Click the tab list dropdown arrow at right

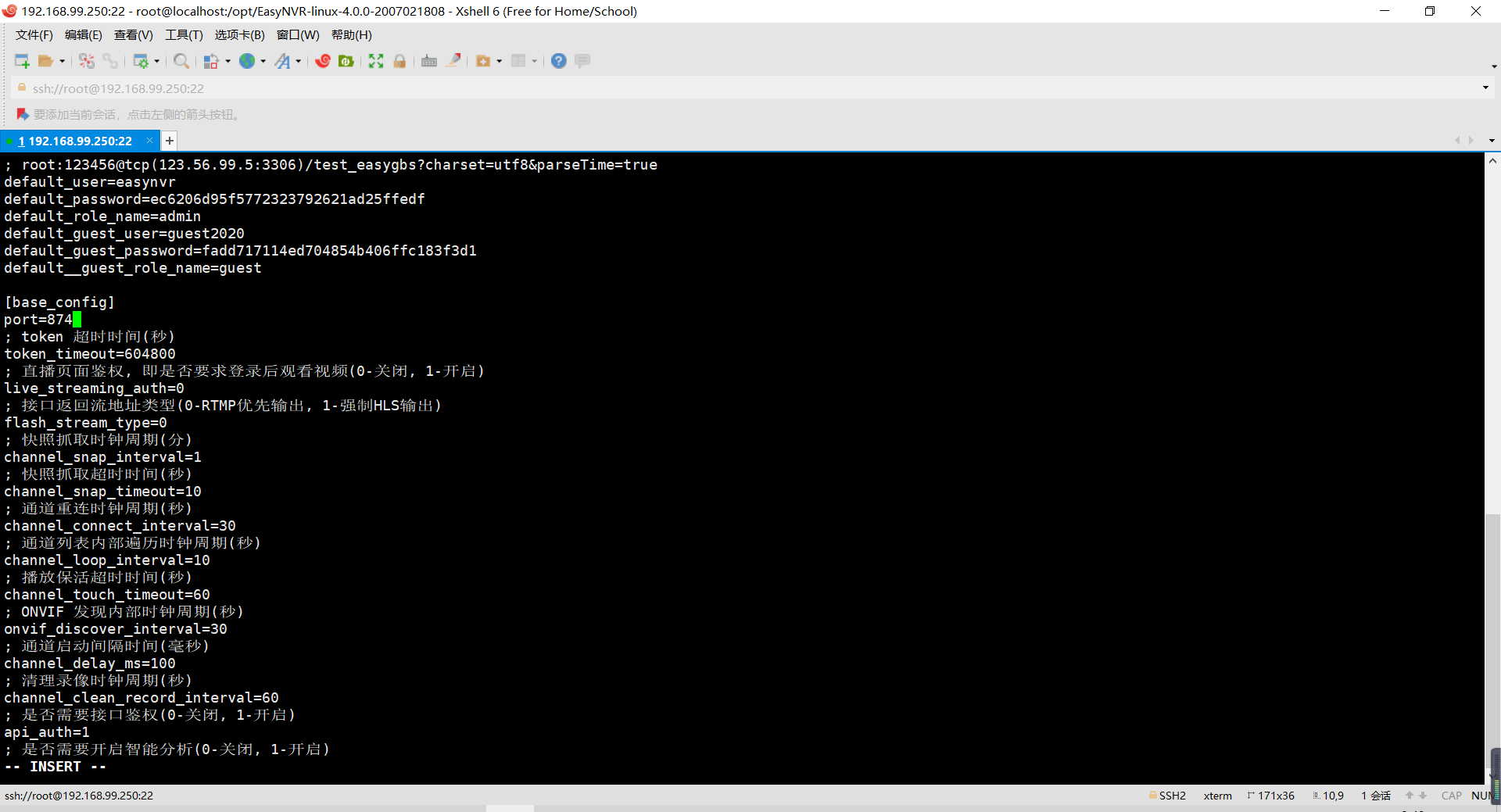[1492, 141]
